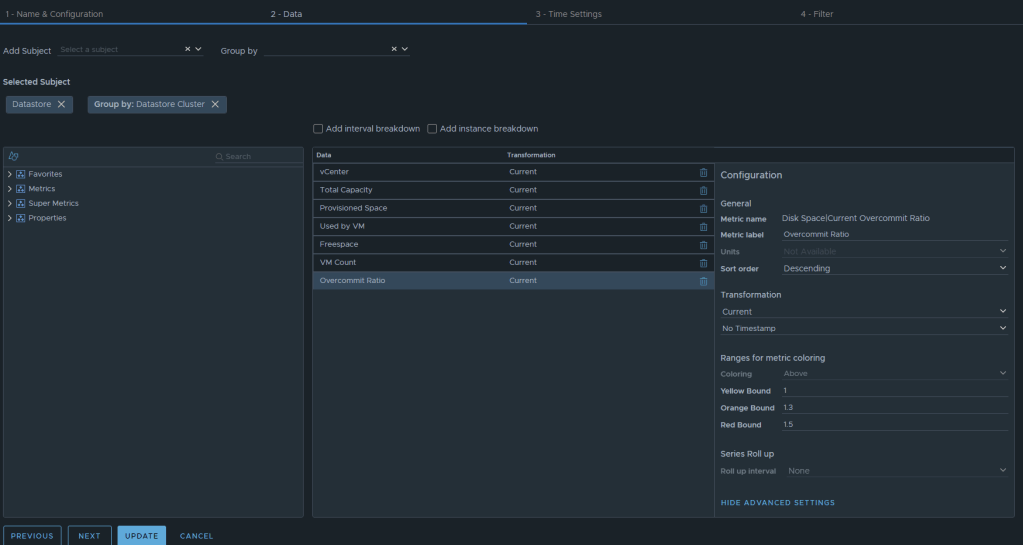Screen dimensions: 1023x545
Task: Click Hide Advanced Settings link
Action: [777, 503]
